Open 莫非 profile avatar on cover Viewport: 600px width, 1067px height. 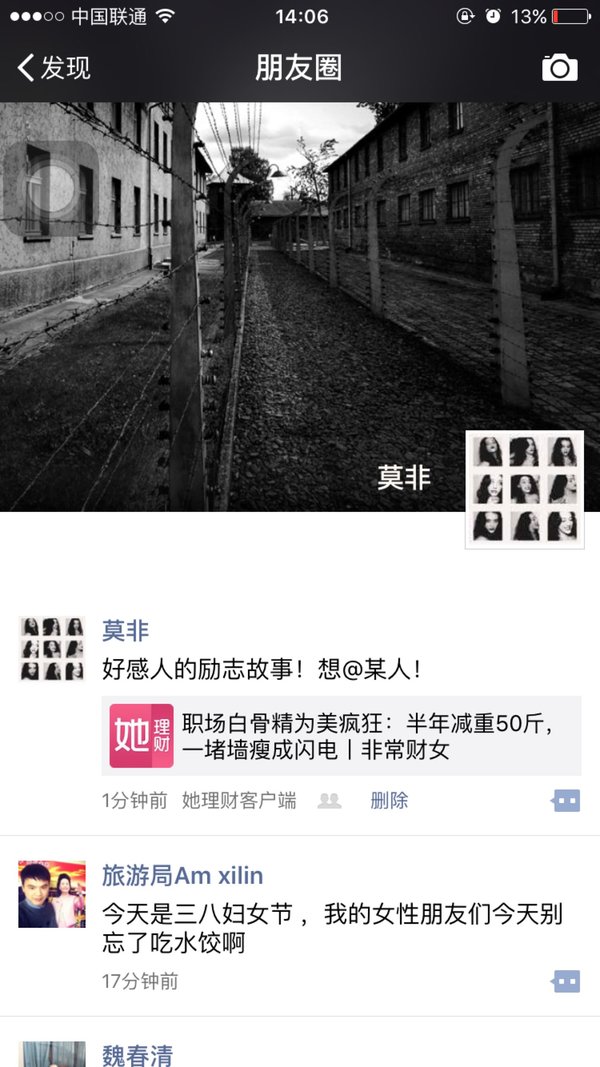524,489
